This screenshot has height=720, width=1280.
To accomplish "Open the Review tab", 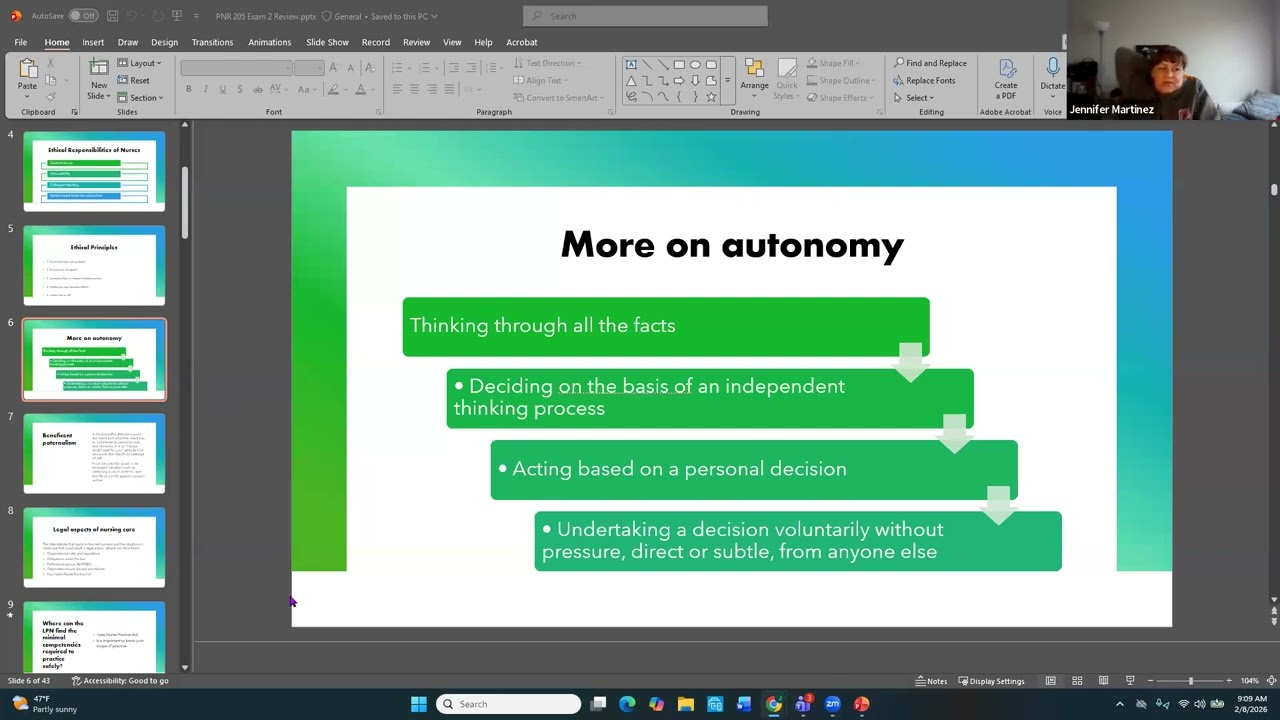I will point(416,42).
